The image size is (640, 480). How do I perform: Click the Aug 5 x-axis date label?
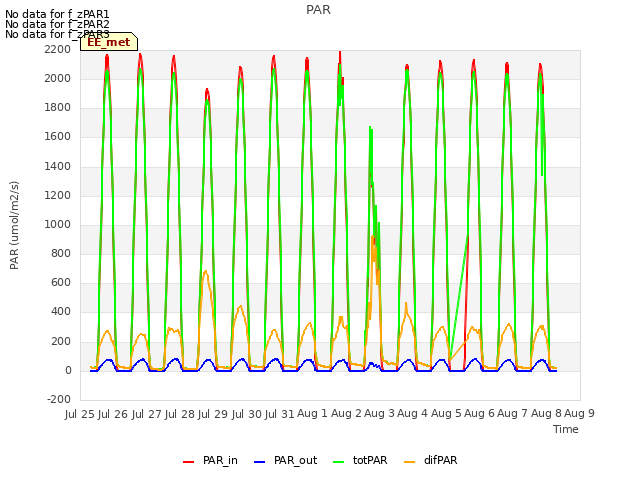[x=446, y=413]
